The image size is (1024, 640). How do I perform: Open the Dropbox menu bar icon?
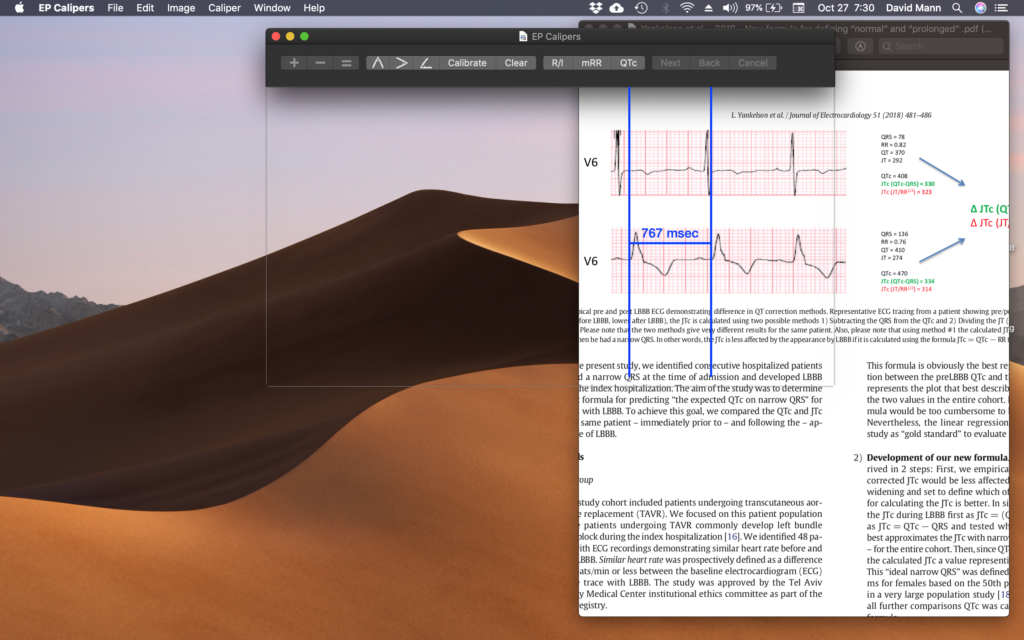tap(594, 8)
